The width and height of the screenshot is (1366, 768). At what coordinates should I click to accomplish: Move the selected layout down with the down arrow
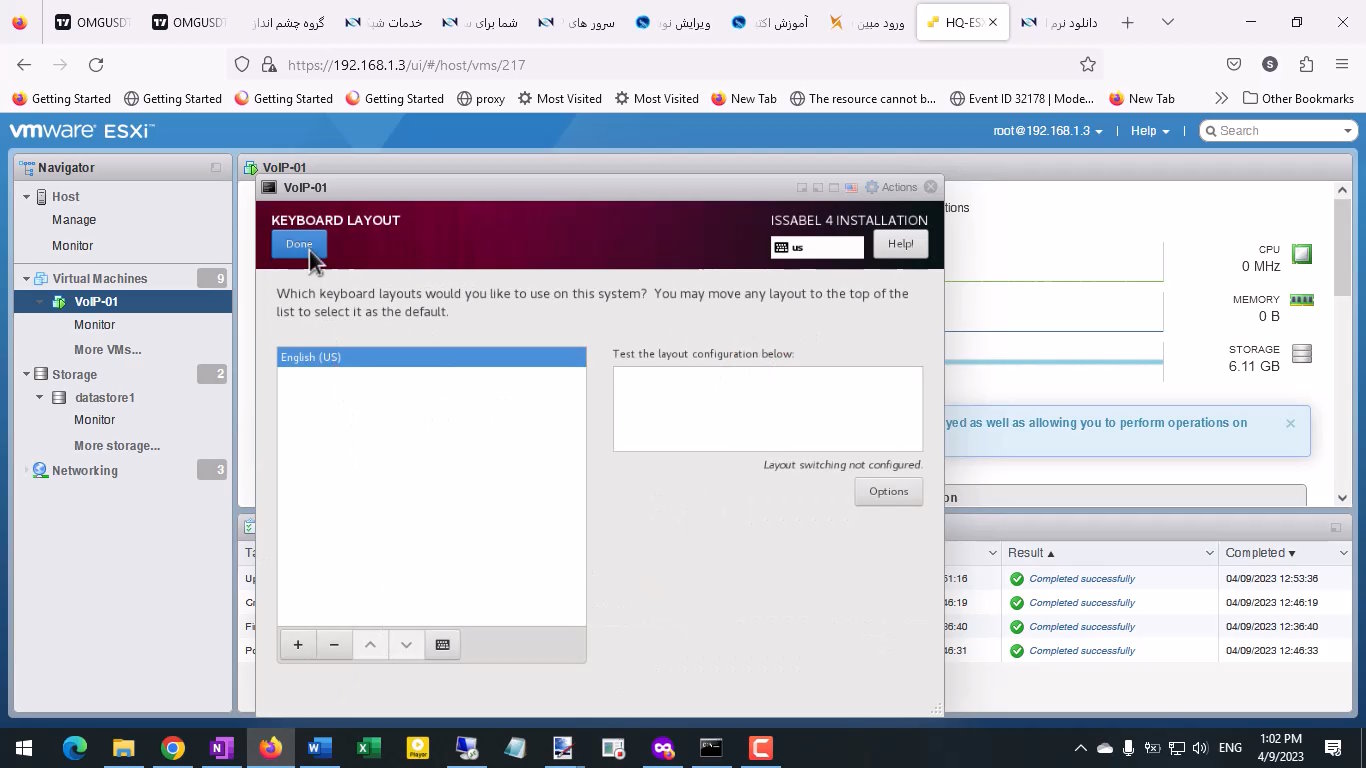(x=406, y=645)
